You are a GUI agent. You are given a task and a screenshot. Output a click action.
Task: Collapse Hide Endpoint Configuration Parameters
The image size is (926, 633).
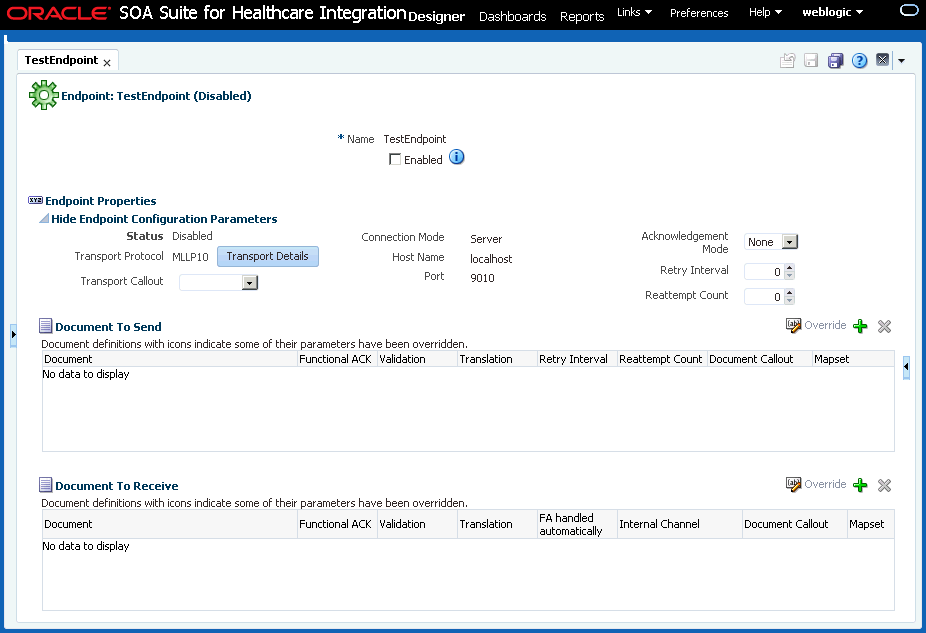click(x=44, y=218)
